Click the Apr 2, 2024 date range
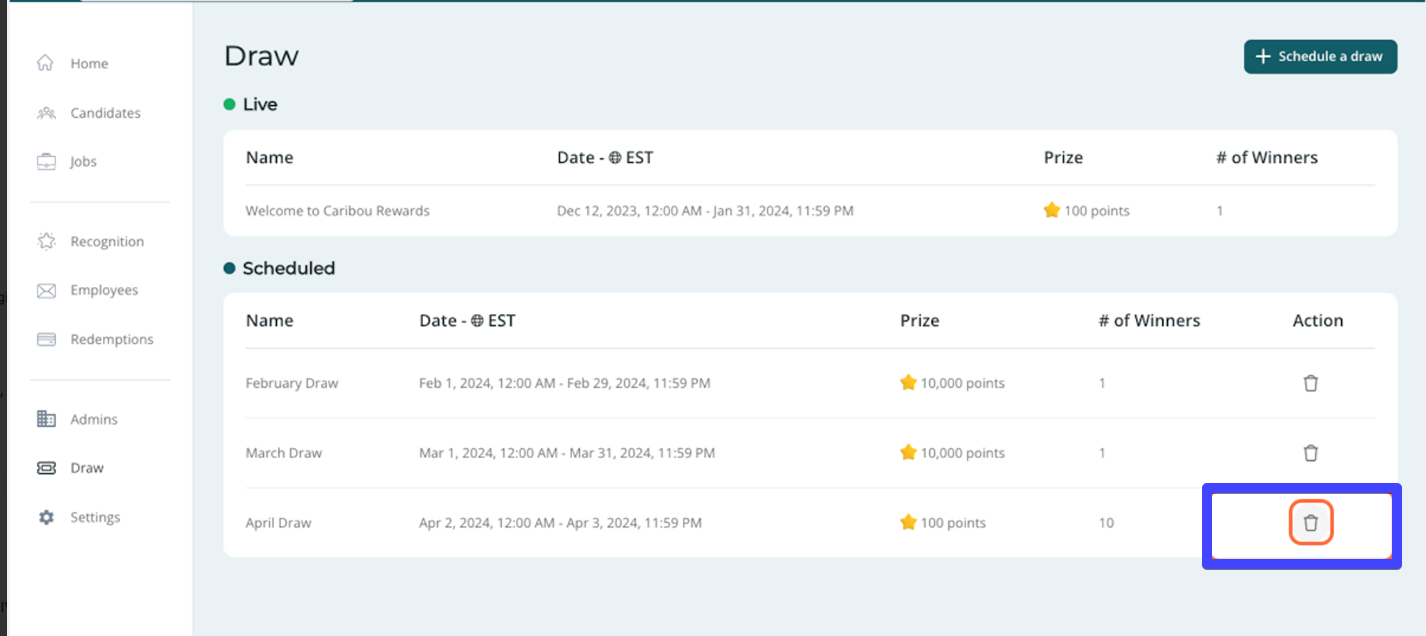This screenshot has width=1426, height=636. coord(560,523)
